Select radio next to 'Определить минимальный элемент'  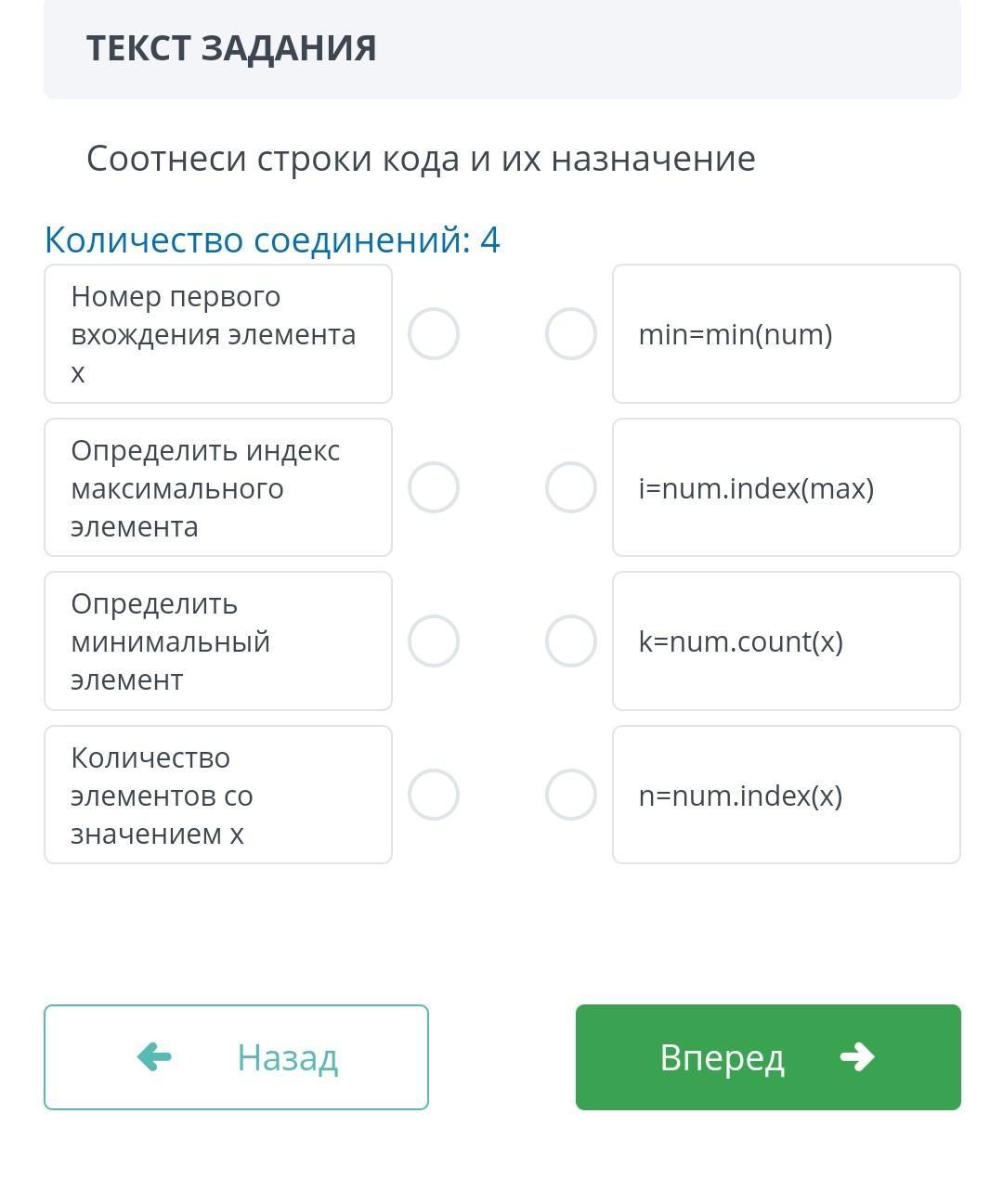(x=434, y=641)
